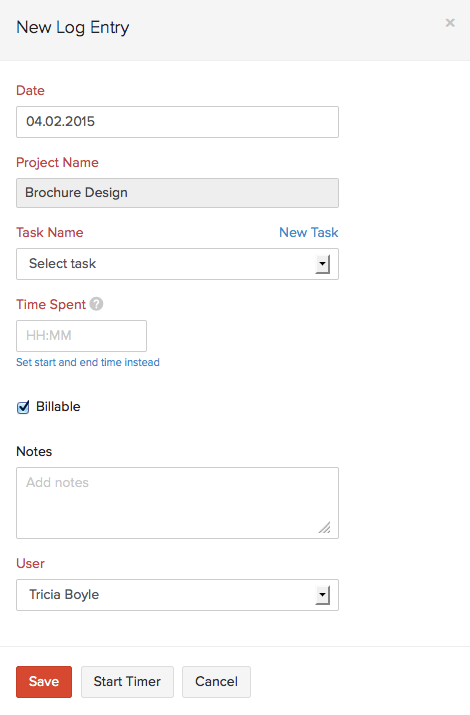The width and height of the screenshot is (470, 715).
Task: Click the Brochure Design project name field
Action: click(177, 193)
